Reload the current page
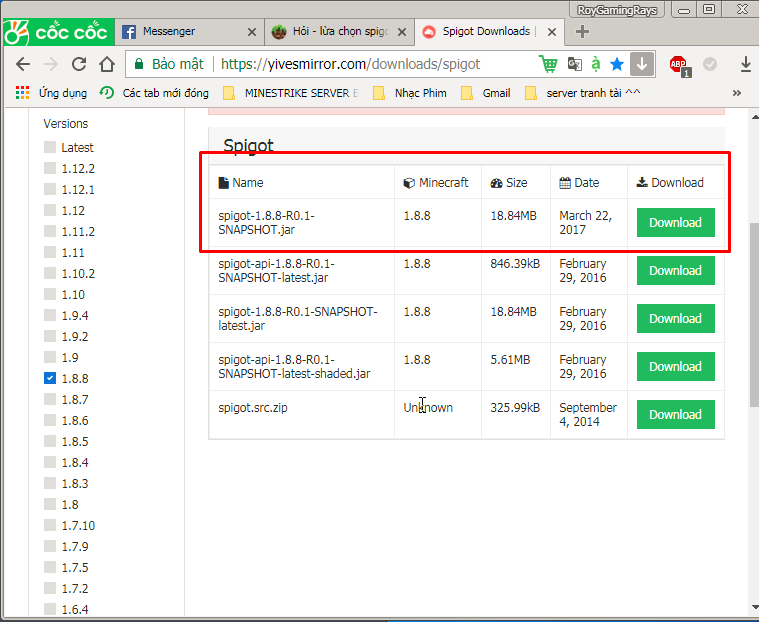The width and height of the screenshot is (759, 622). 79,64
